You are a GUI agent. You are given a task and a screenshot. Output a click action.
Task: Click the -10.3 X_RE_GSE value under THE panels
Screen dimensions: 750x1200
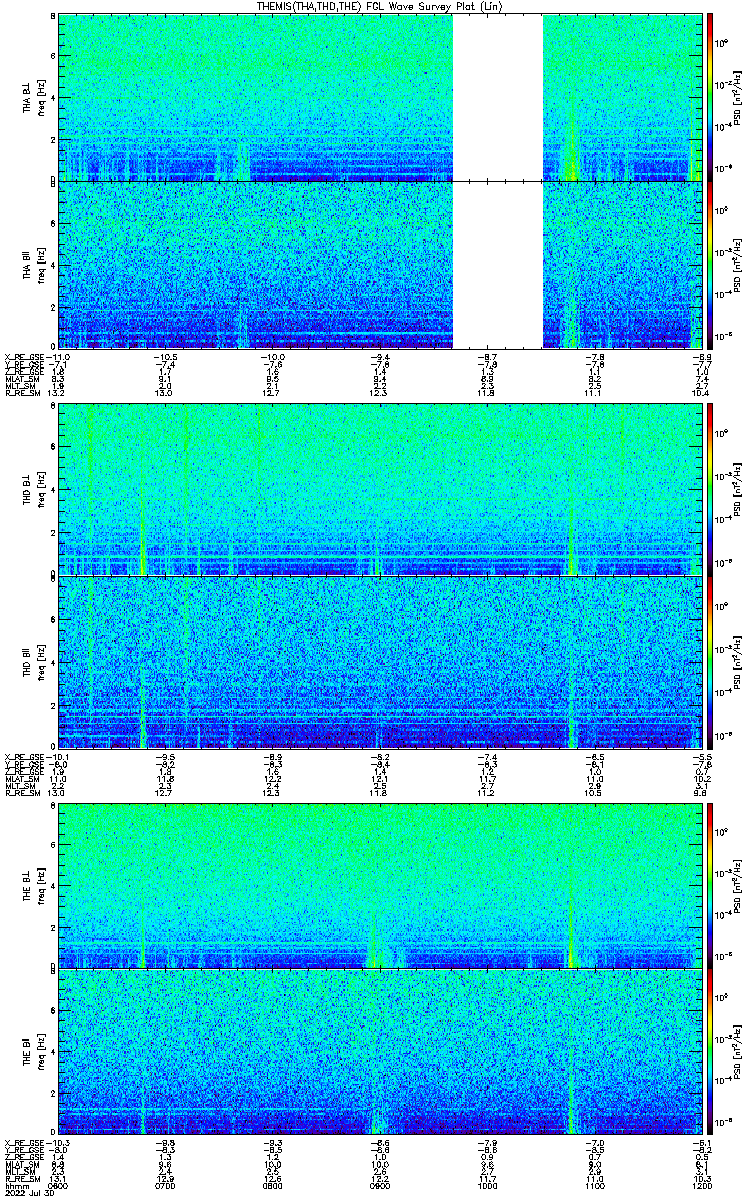pos(57,1141)
